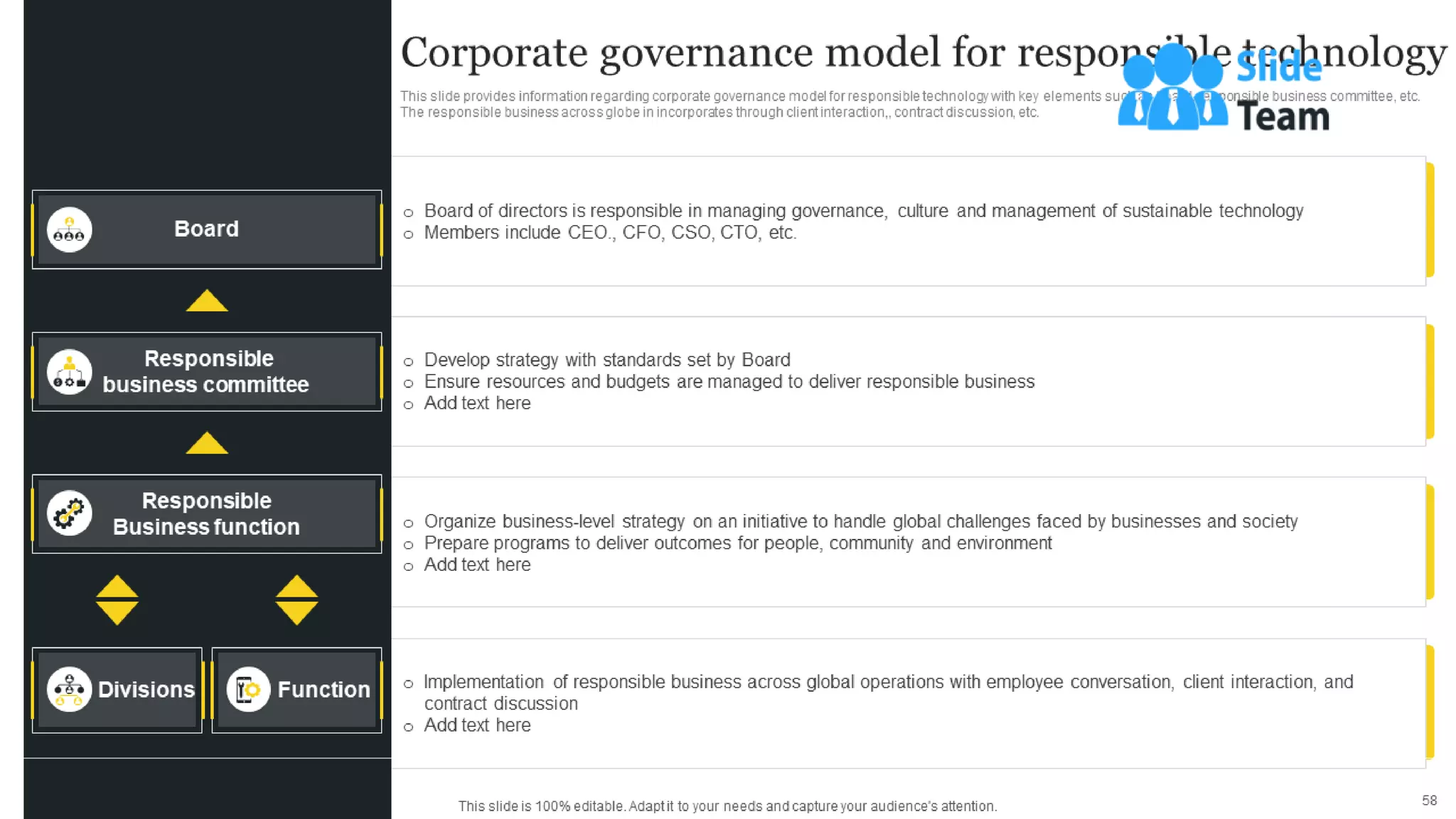Select the Function label
The width and height of the screenshot is (1456, 819).
pos(323,690)
